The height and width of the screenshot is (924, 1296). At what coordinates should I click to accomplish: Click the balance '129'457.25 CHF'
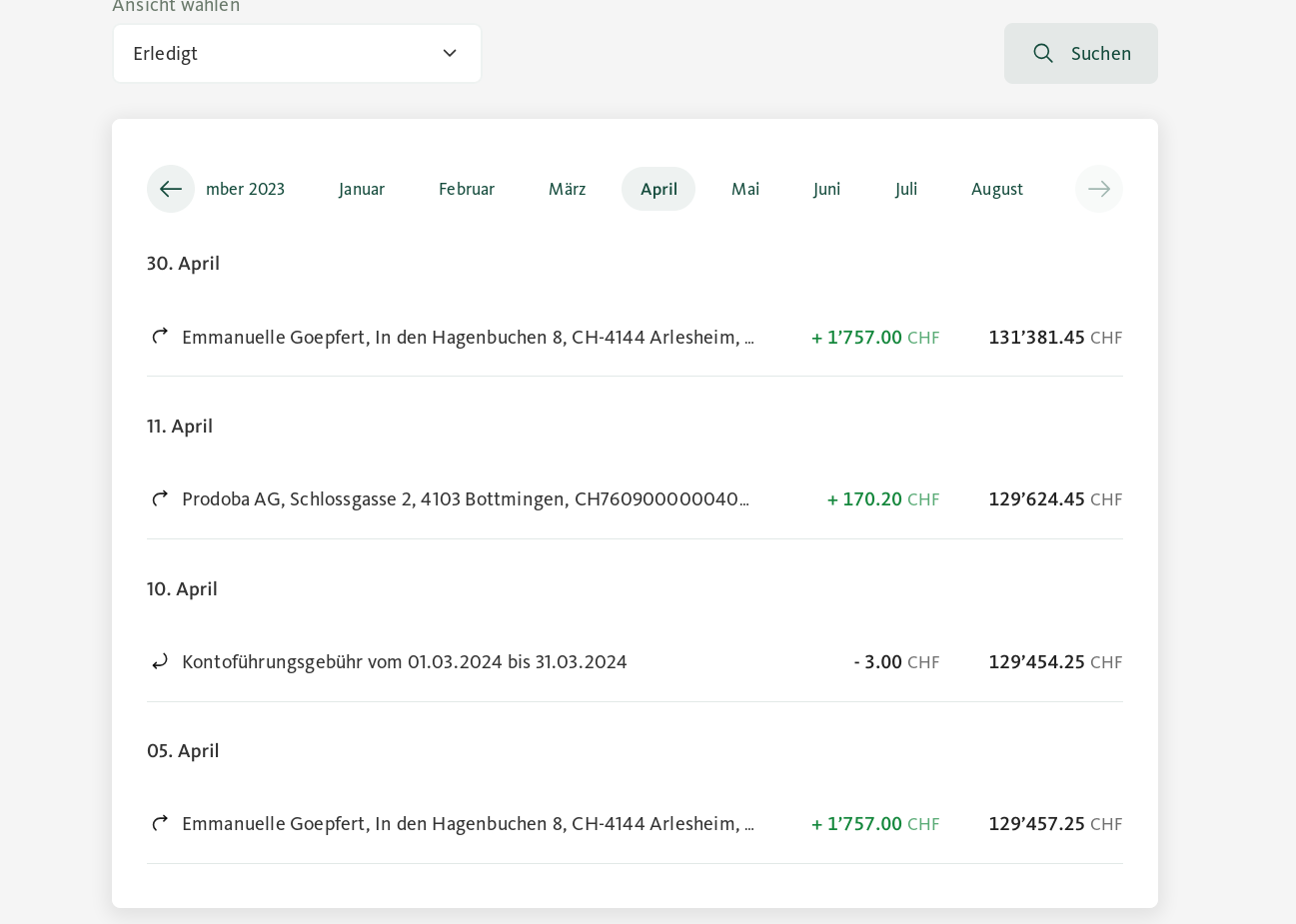click(x=1055, y=824)
